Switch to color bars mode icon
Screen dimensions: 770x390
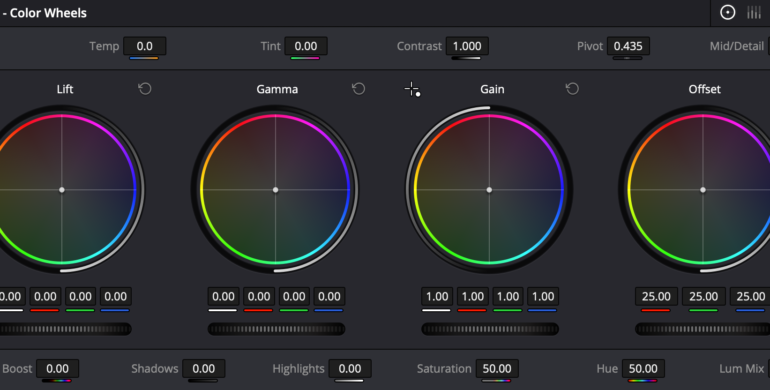754,13
